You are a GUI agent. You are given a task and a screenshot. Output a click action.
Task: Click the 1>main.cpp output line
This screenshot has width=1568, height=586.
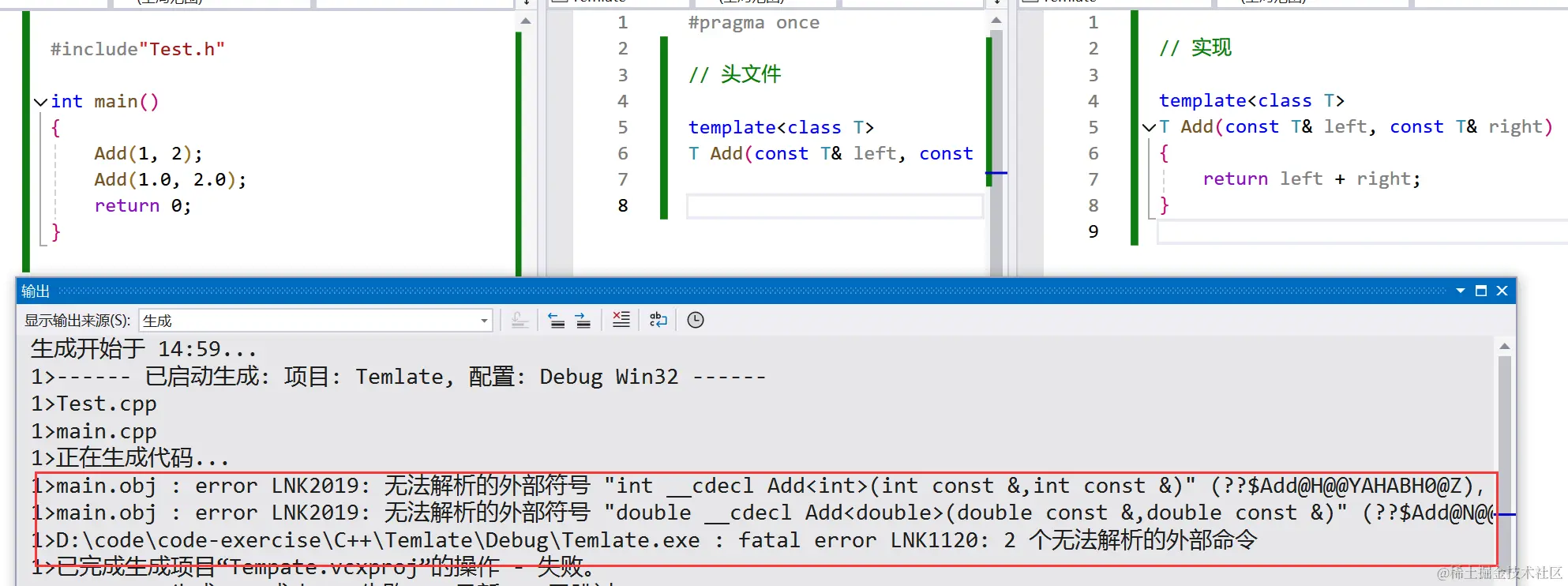click(x=94, y=431)
